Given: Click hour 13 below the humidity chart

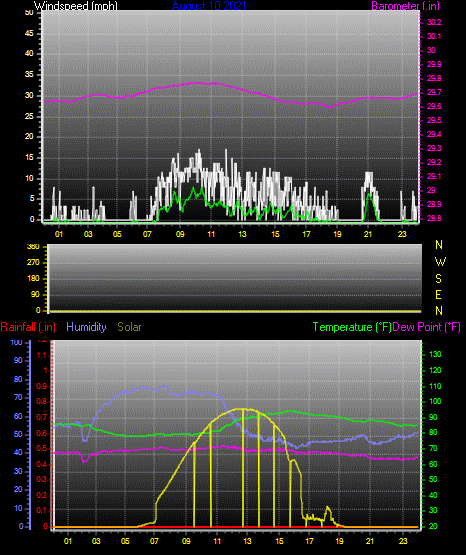Looking at the screenshot, I should [247, 541].
